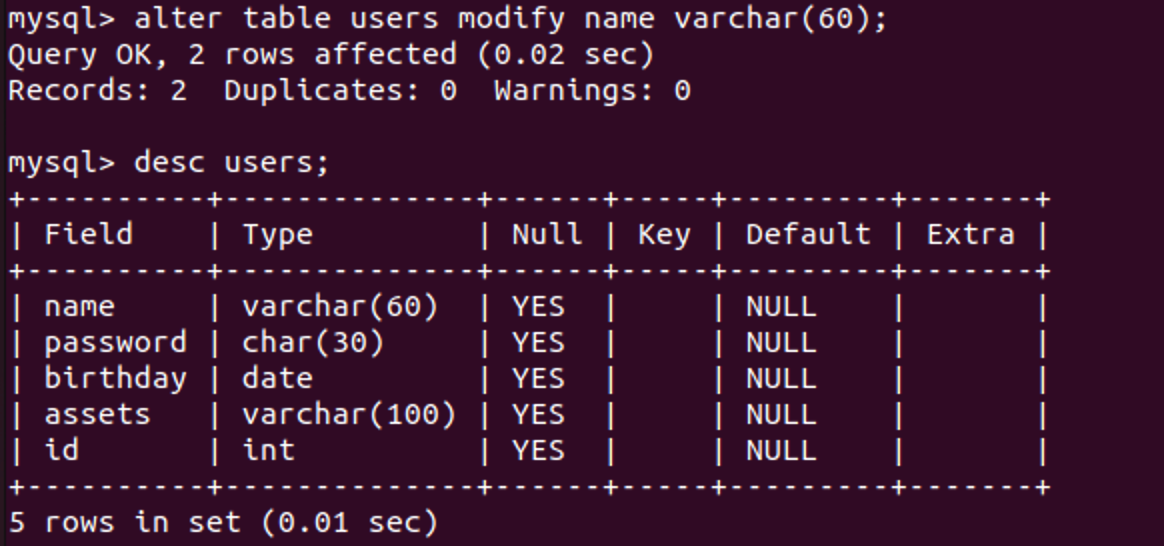Click the "Query OK, 2 rows affected" message
Screen dimensions: 1164x546
[330, 55]
